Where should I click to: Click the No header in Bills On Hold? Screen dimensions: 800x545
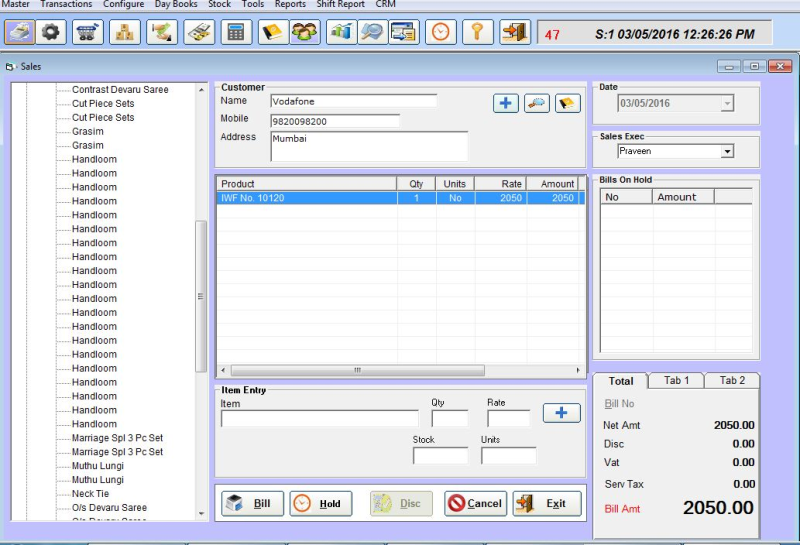(x=627, y=197)
